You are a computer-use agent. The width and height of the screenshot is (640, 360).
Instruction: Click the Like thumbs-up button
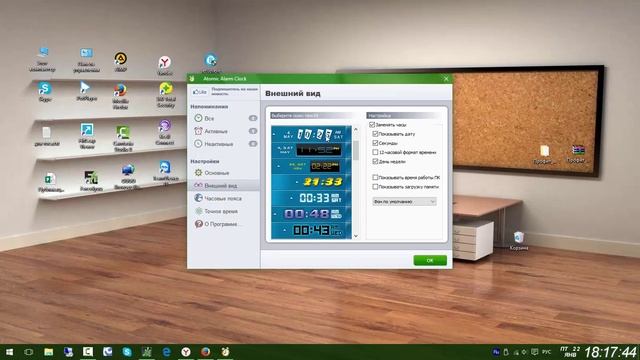click(x=200, y=92)
